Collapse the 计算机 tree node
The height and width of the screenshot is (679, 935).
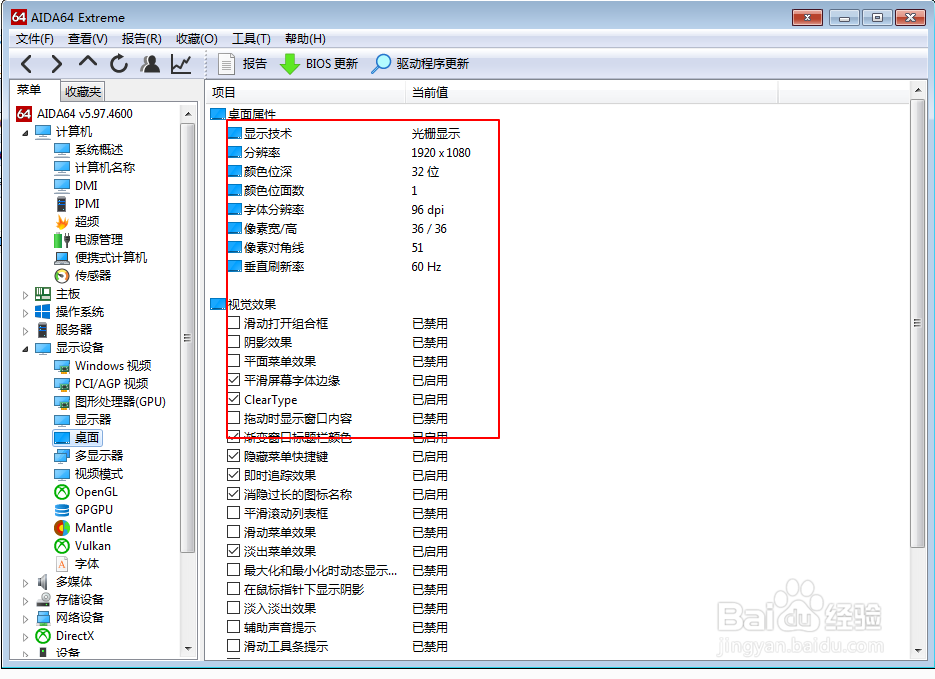(x=25, y=132)
